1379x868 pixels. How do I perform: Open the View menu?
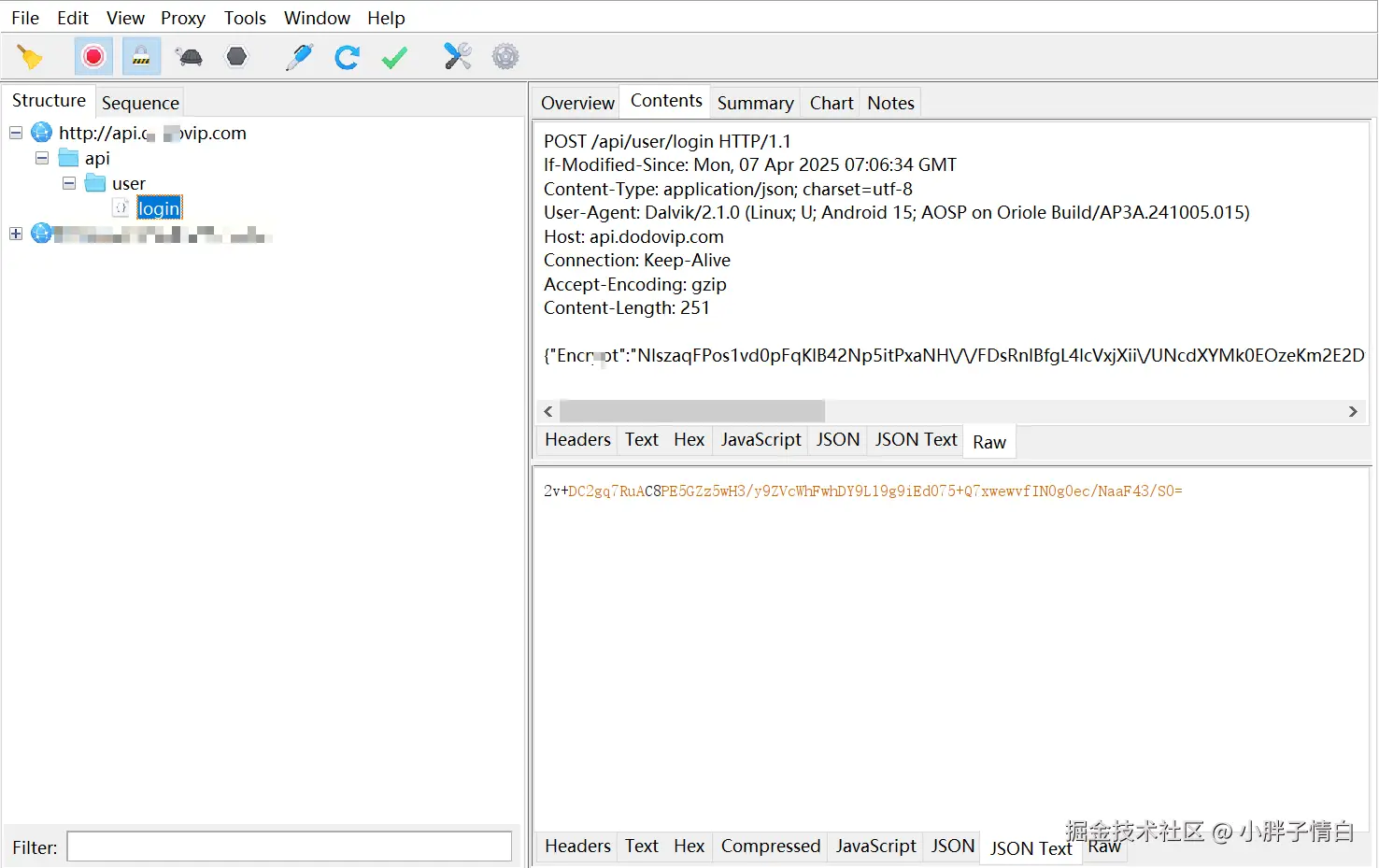coord(125,18)
